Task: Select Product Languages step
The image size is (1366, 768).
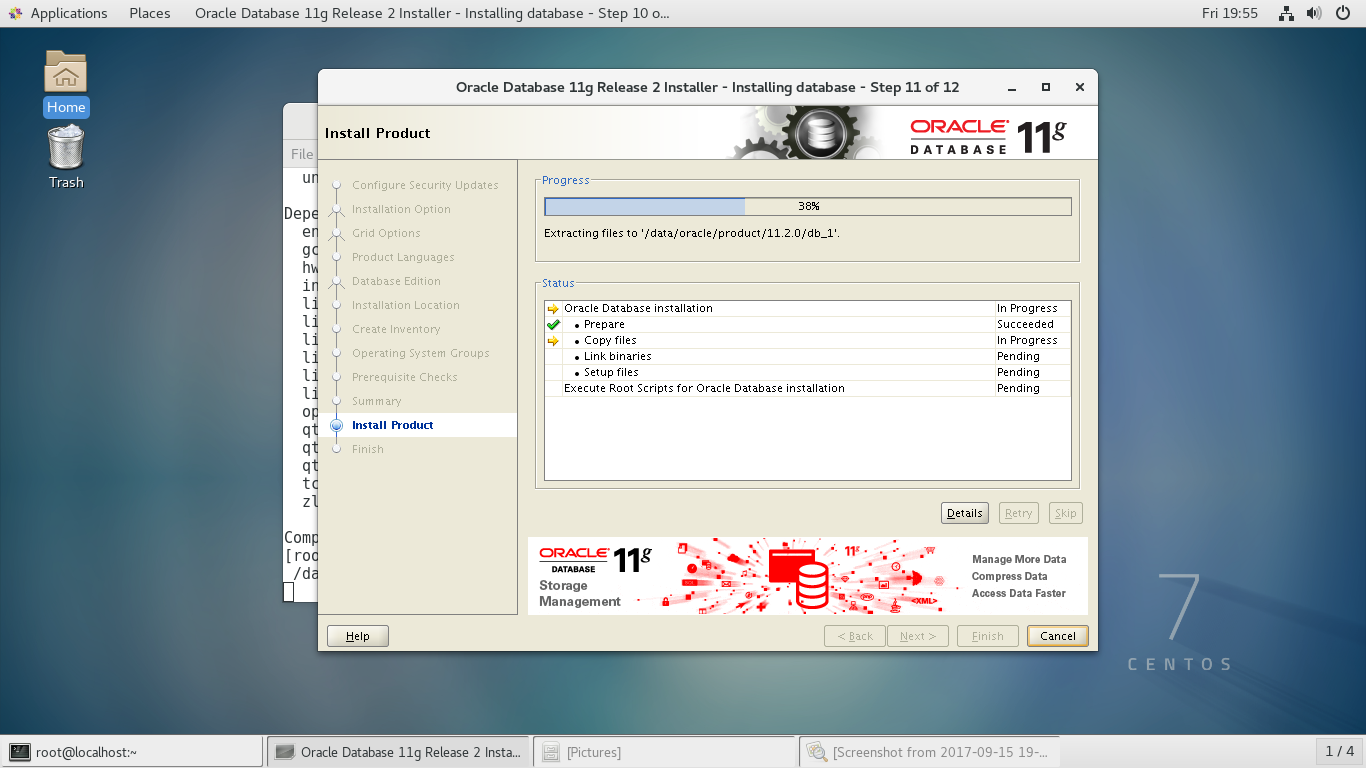Action: pyautogui.click(x=403, y=257)
